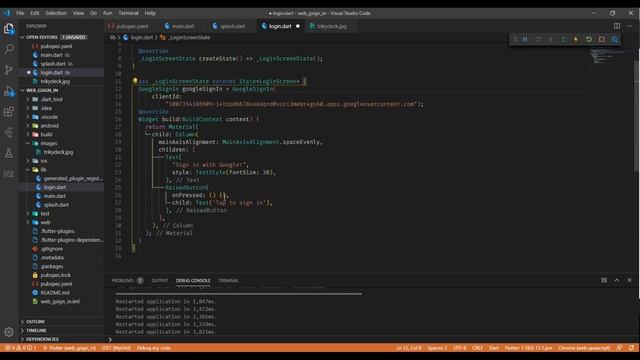Split the editor to the right
This screenshot has width=640, height=360.
tap(617, 26)
